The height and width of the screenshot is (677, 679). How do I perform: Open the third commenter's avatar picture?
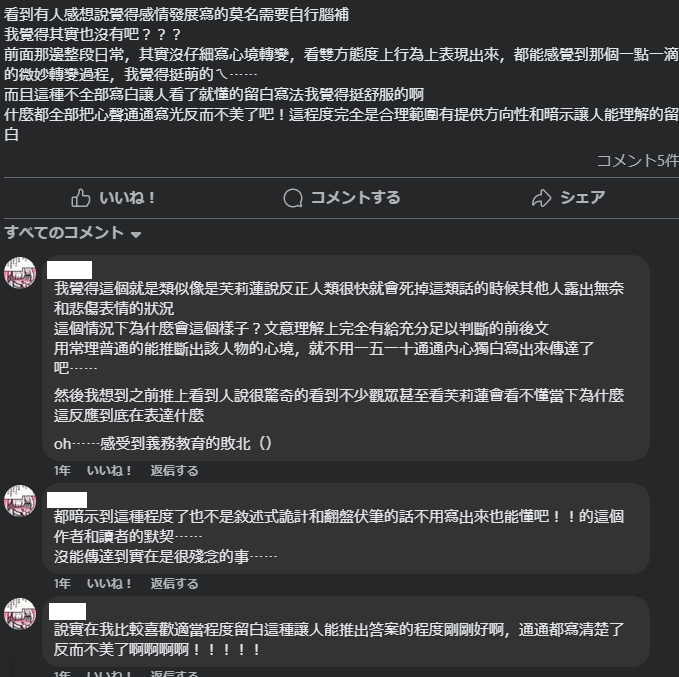20,614
